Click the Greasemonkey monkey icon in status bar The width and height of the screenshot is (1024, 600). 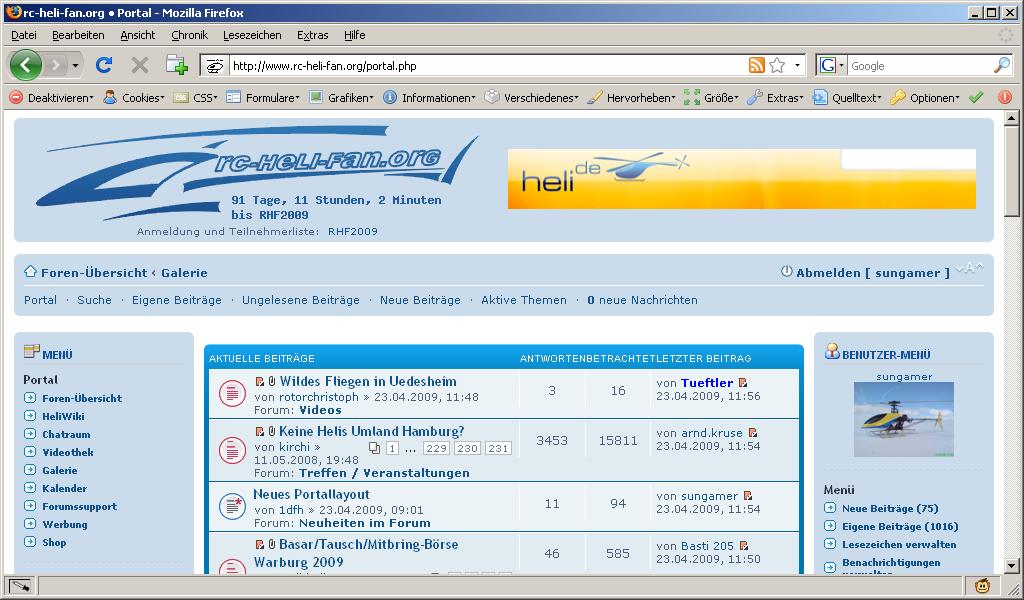point(982,585)
